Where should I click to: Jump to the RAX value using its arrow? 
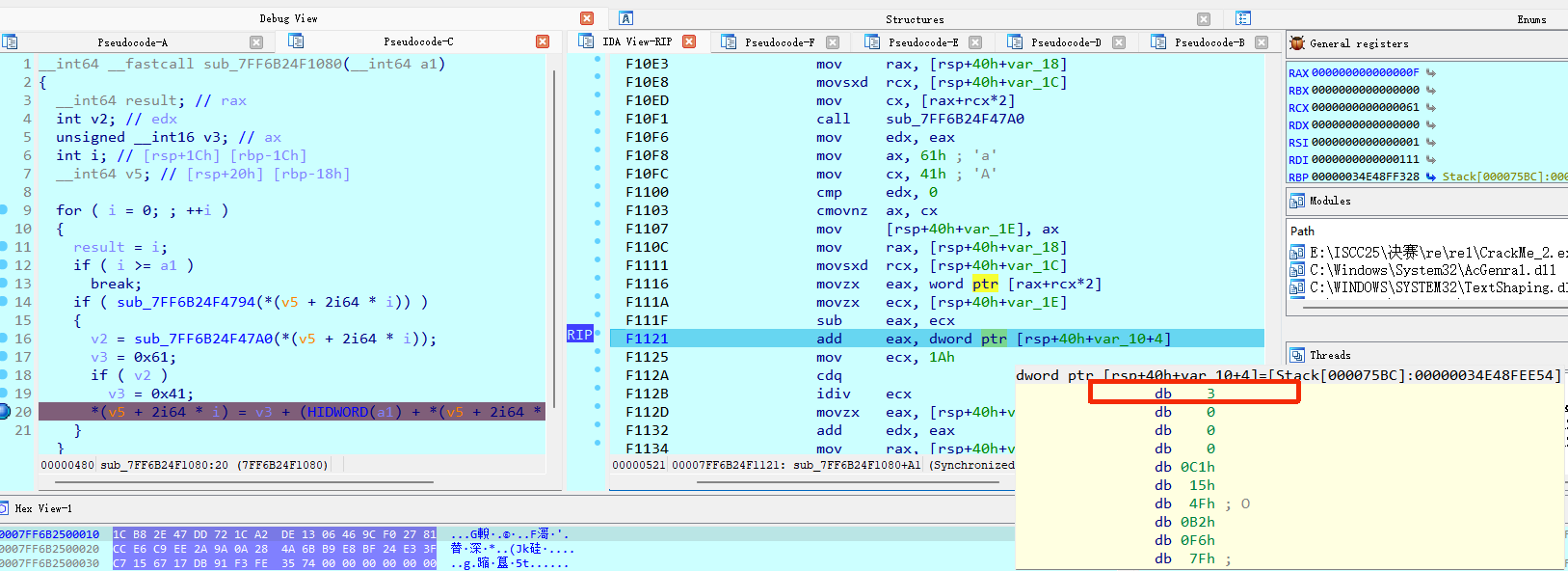1431,72
